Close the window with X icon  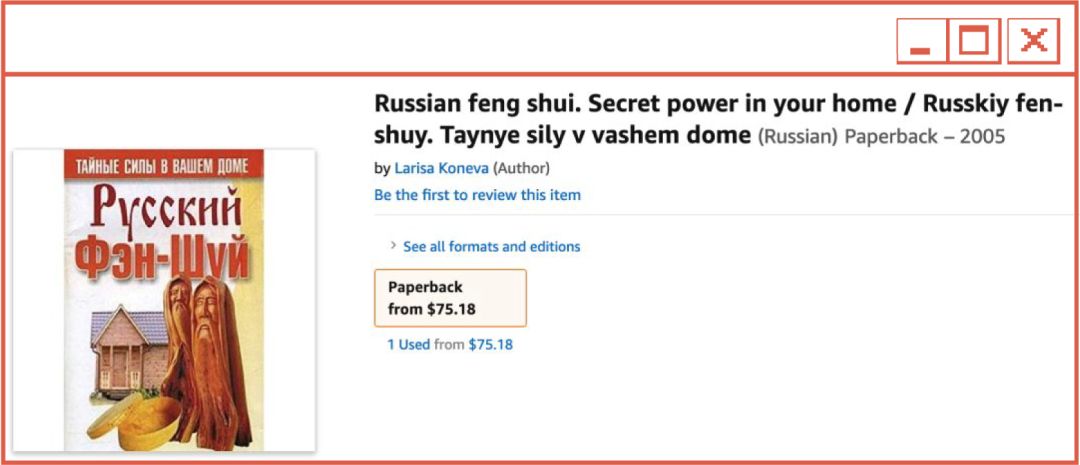tap(1033, 41)
